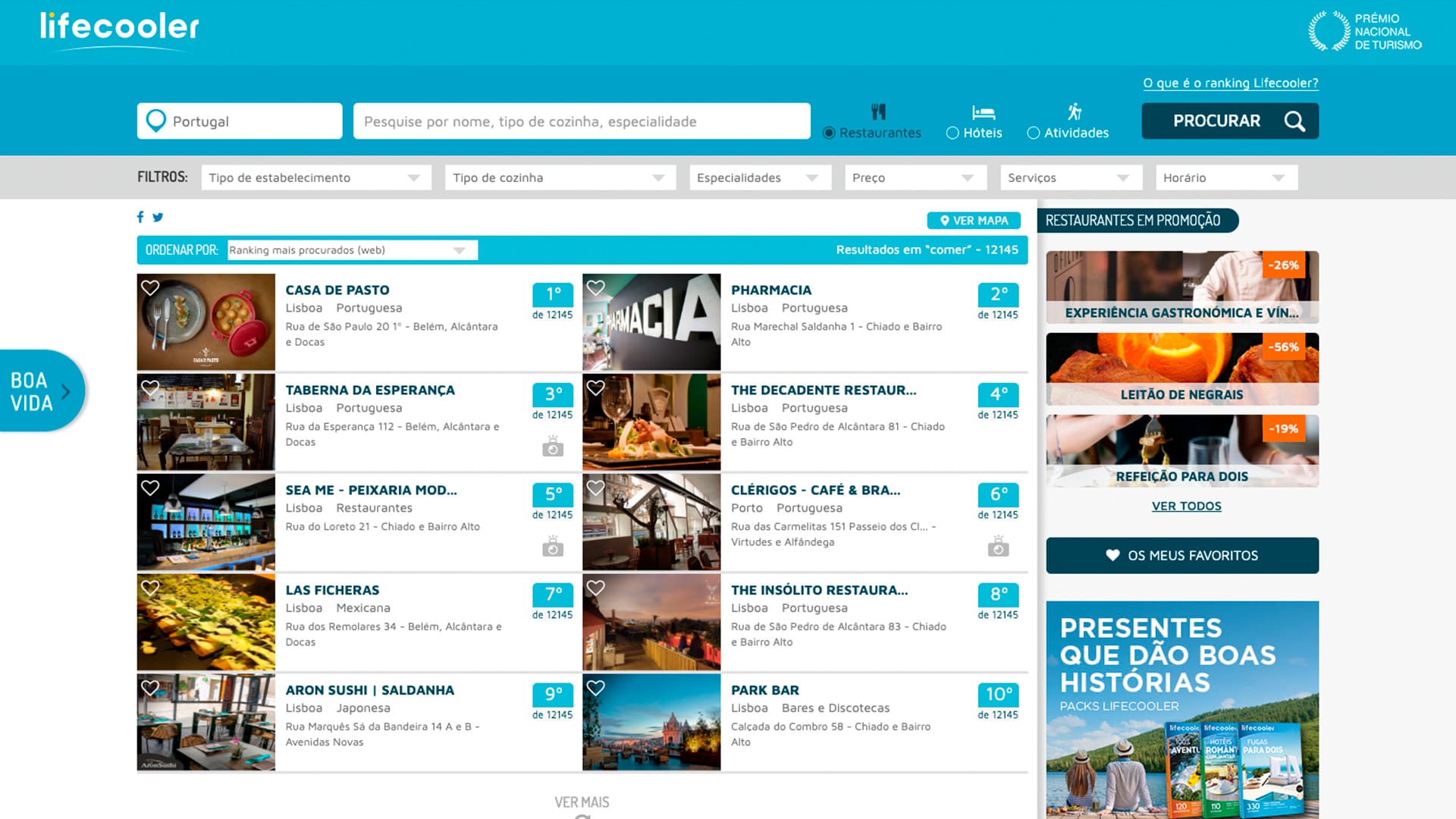Favorite Park Bar with heart icon

coord(596,688)
